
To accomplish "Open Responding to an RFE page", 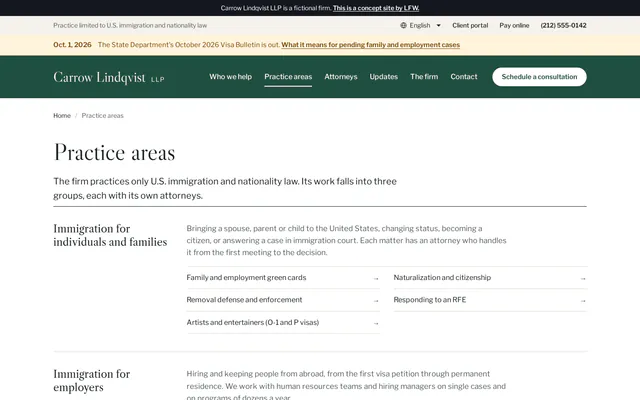I will tap(490, 300).
